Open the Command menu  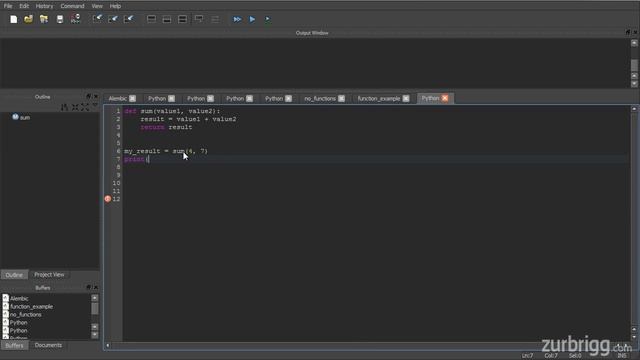click(72, 6)
